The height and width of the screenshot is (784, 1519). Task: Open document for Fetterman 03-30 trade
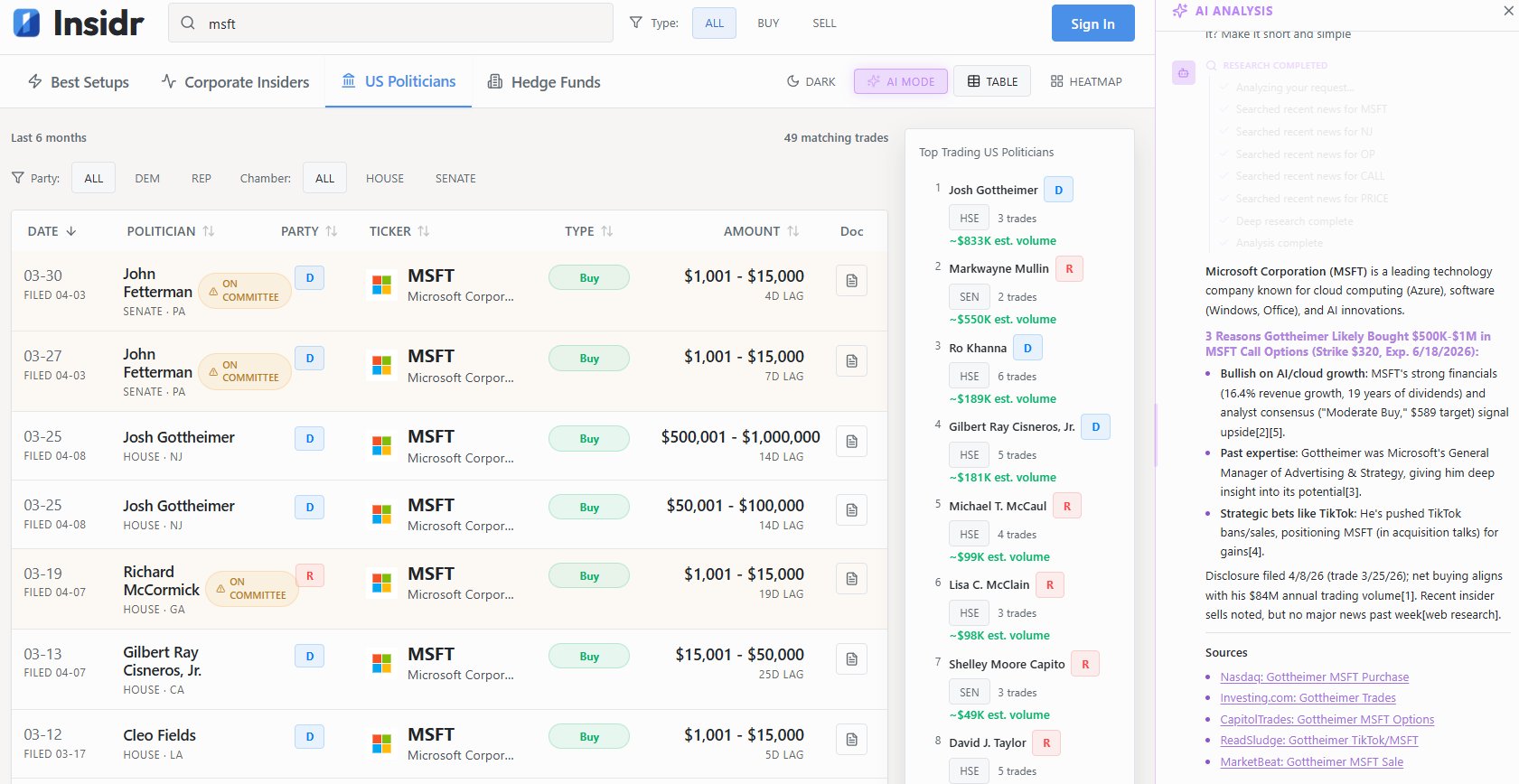851,281
